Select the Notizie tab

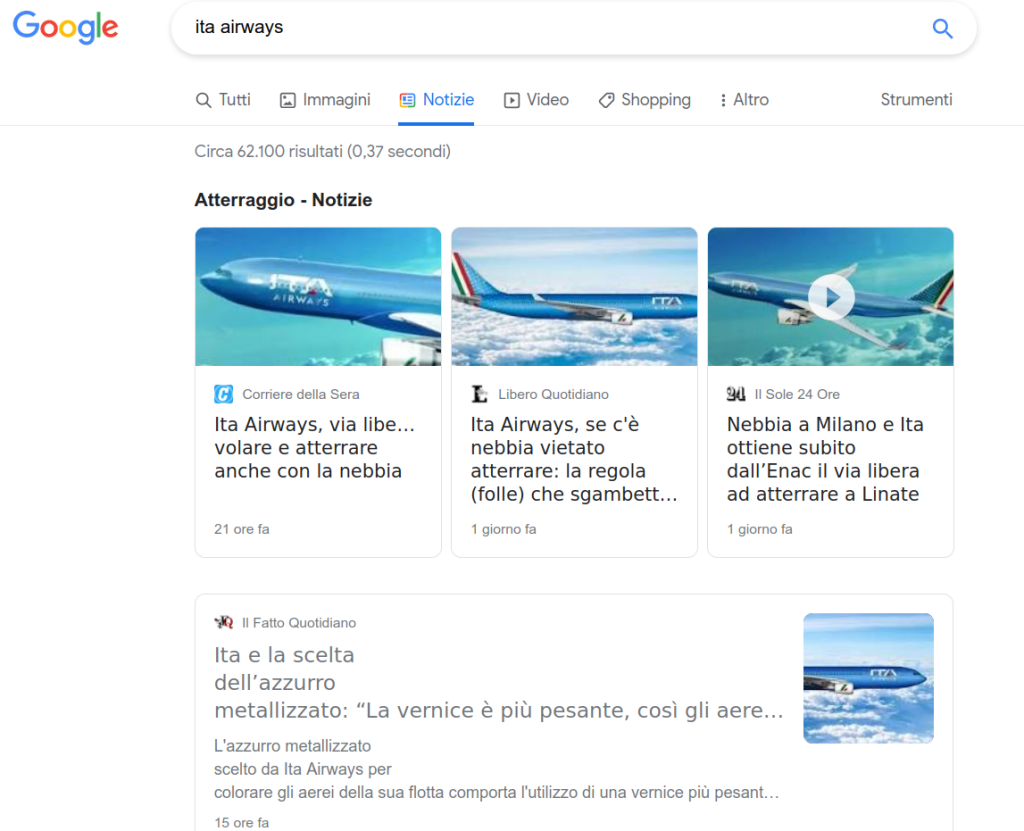click(436, 100)
